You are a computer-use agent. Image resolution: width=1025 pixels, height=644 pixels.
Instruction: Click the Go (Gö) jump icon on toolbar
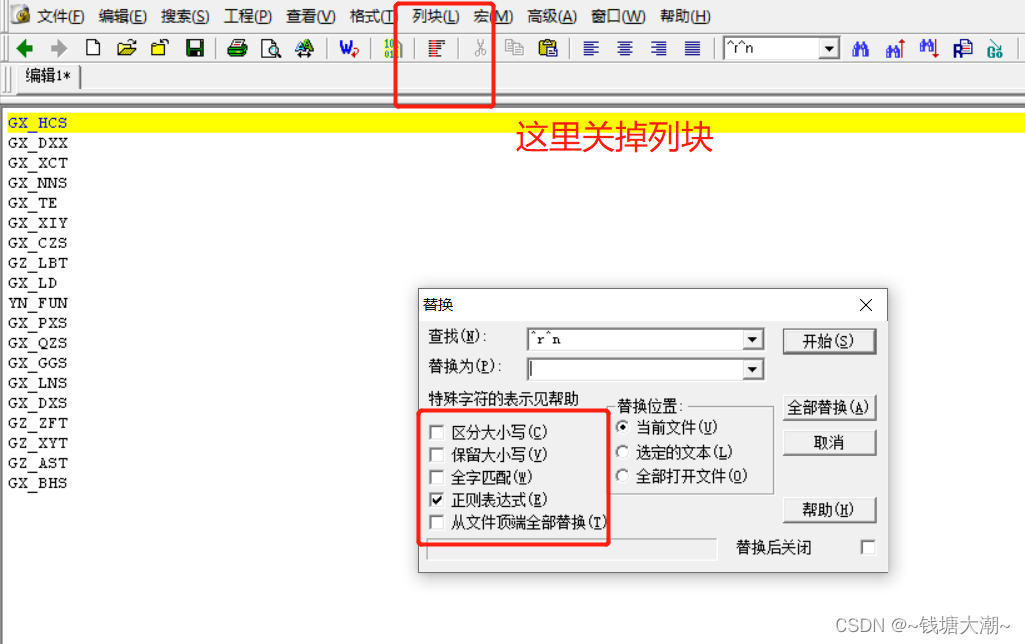pos(994,48)
